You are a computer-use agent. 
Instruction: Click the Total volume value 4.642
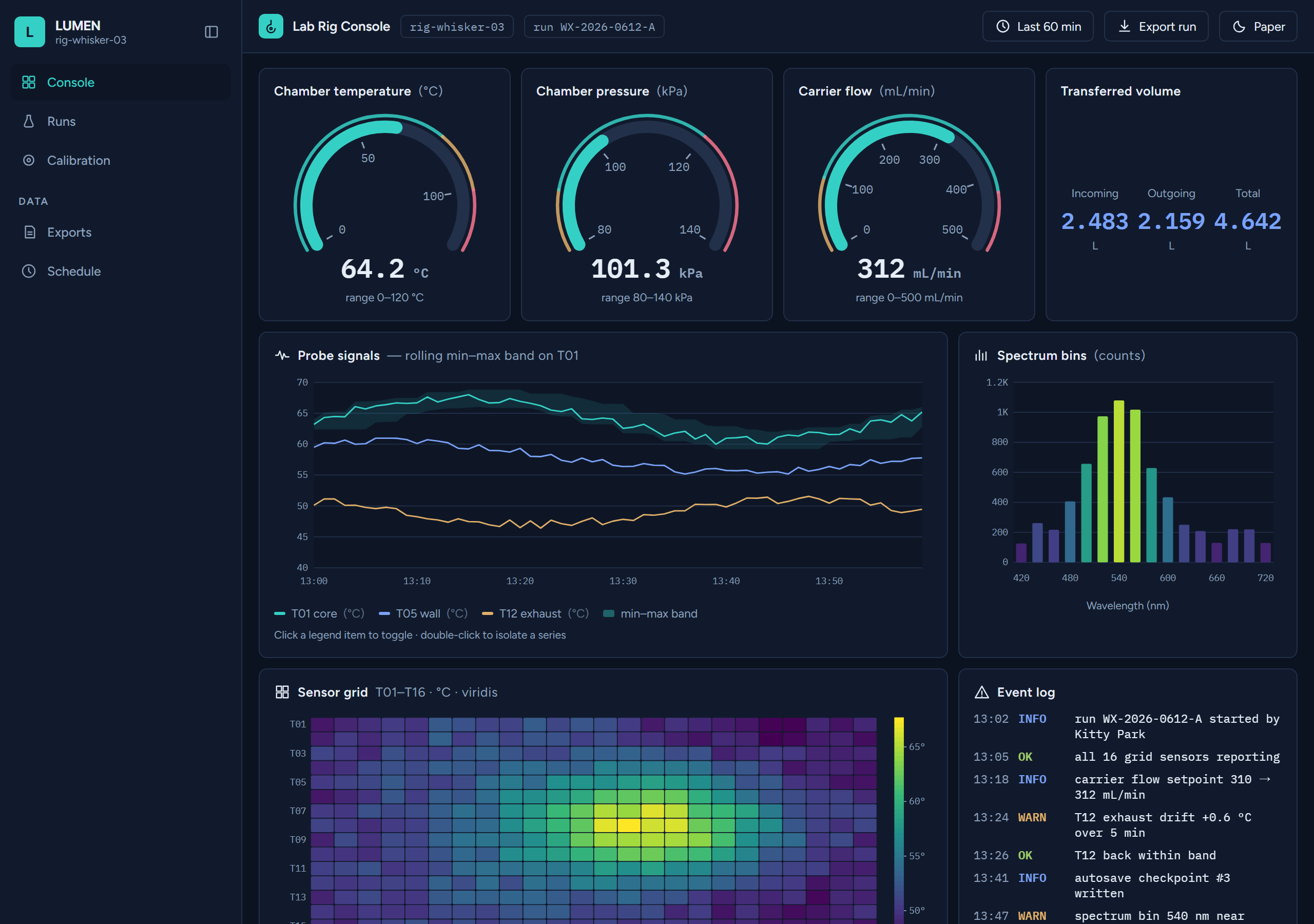pyautogui.click(x=1248, y=222)
